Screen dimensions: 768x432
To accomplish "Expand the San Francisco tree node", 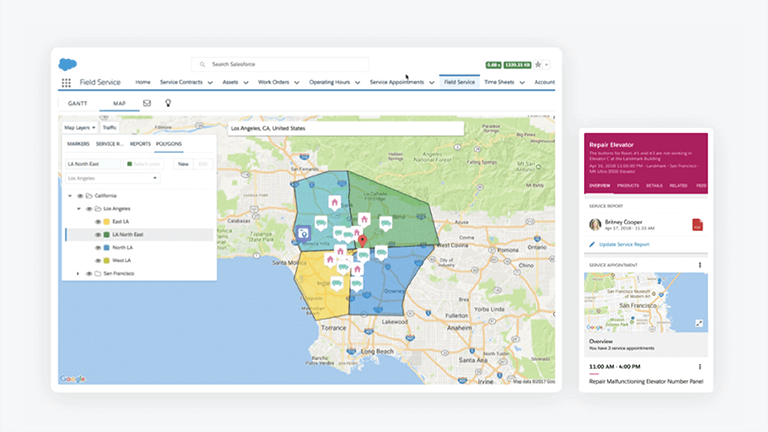I will coord(78,273).
